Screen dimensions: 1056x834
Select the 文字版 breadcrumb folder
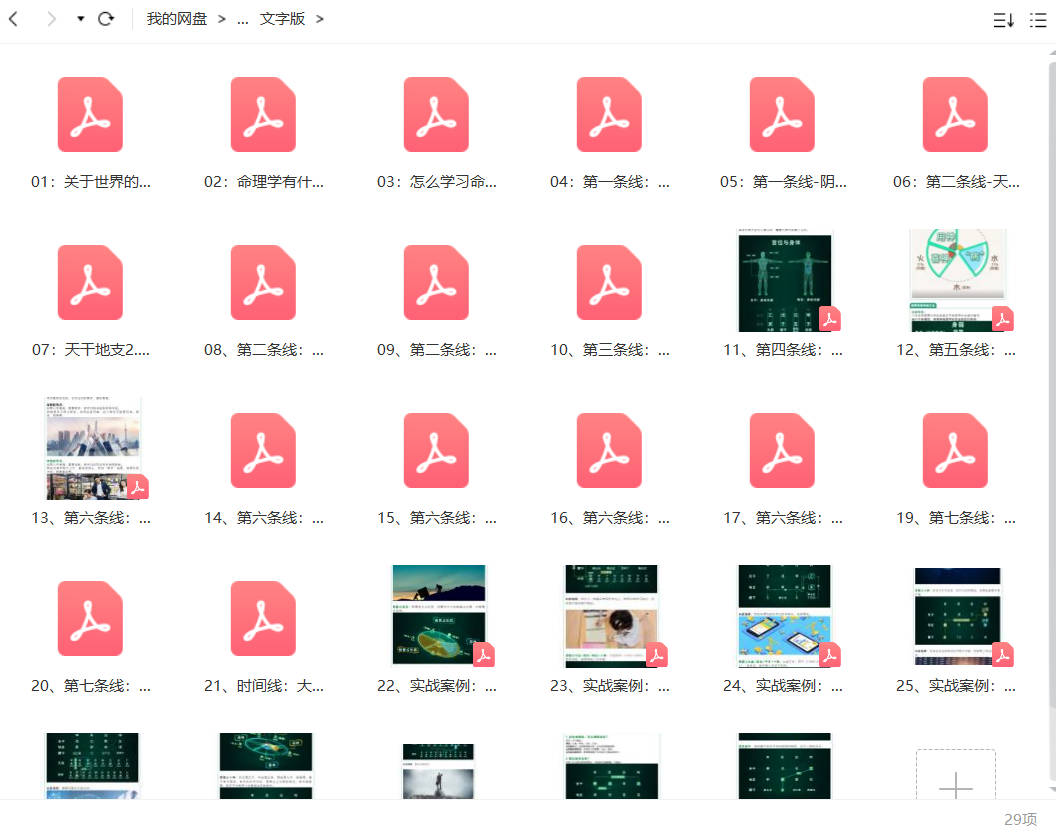282,19
